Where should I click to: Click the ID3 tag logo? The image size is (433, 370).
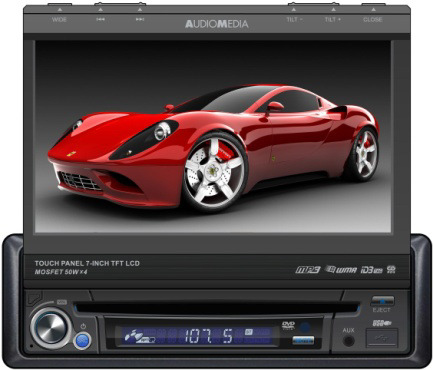coord(371,270)
